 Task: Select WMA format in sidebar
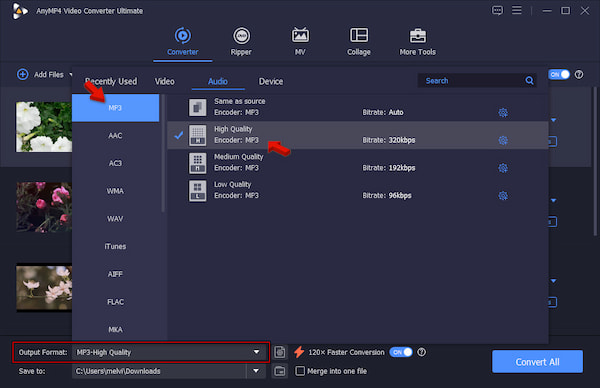(x=115, y=191)
